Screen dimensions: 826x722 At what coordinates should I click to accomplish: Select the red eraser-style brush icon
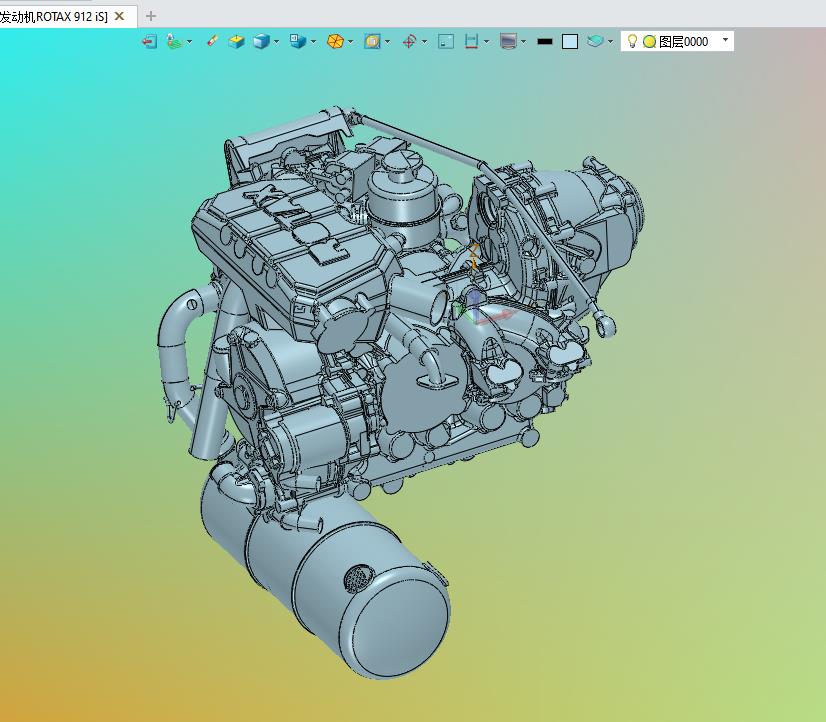point(212,41)
